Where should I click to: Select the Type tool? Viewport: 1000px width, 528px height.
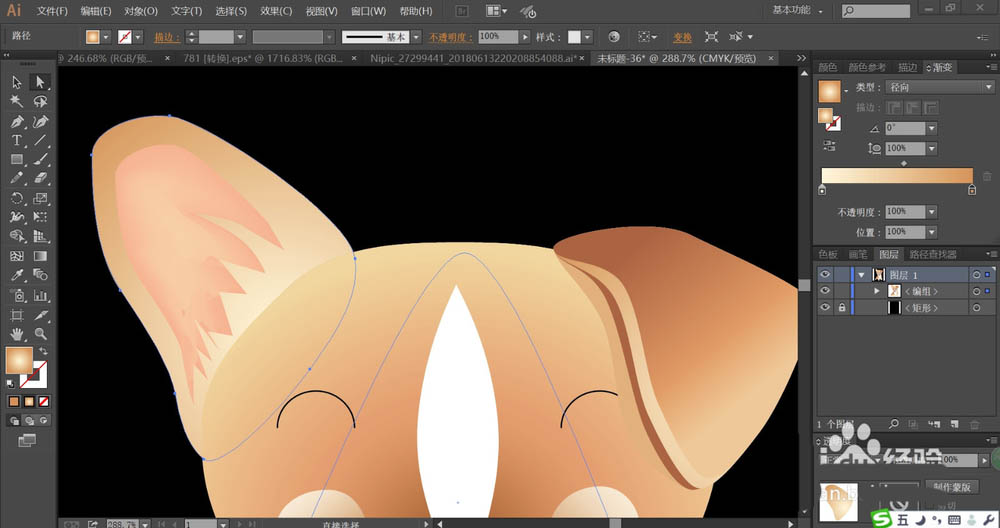17,141
